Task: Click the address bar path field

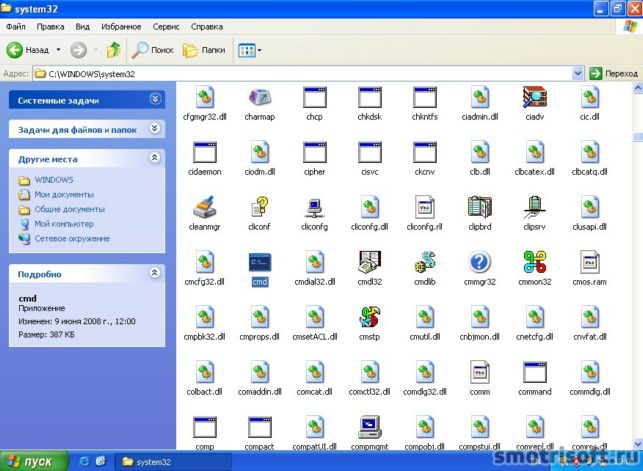Action: click(303, 74)
